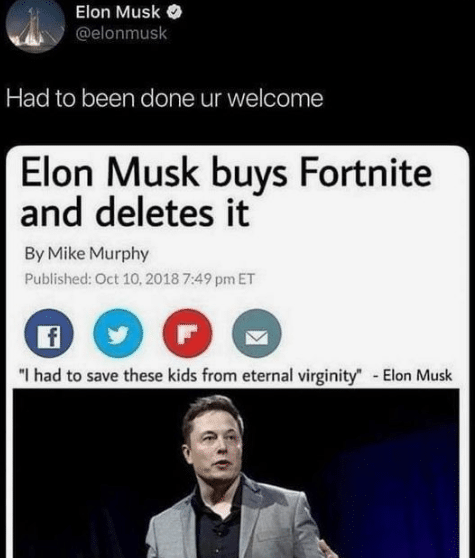The width and height of the screenshot is (475, 558).
Task: Click the "- Elon Musk" quote attribution
Action: click(x=412, y=376)
